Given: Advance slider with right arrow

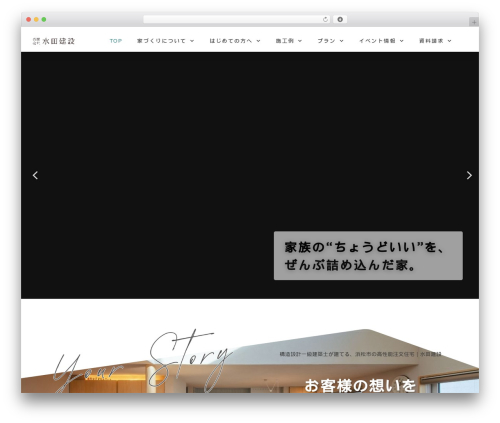Looking at the screenshot, I should 469,175.
